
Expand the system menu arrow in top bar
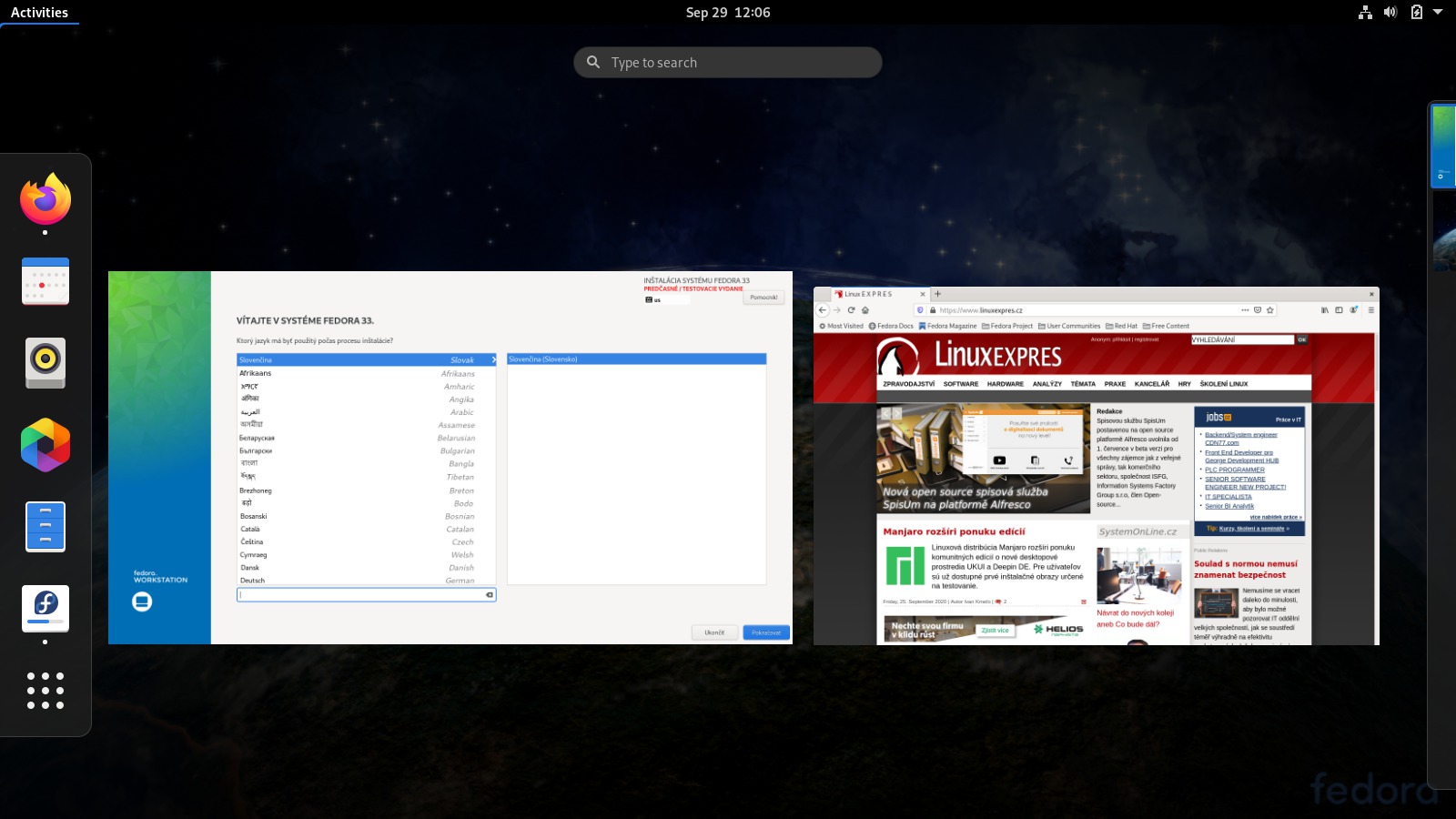(1438, 13)
